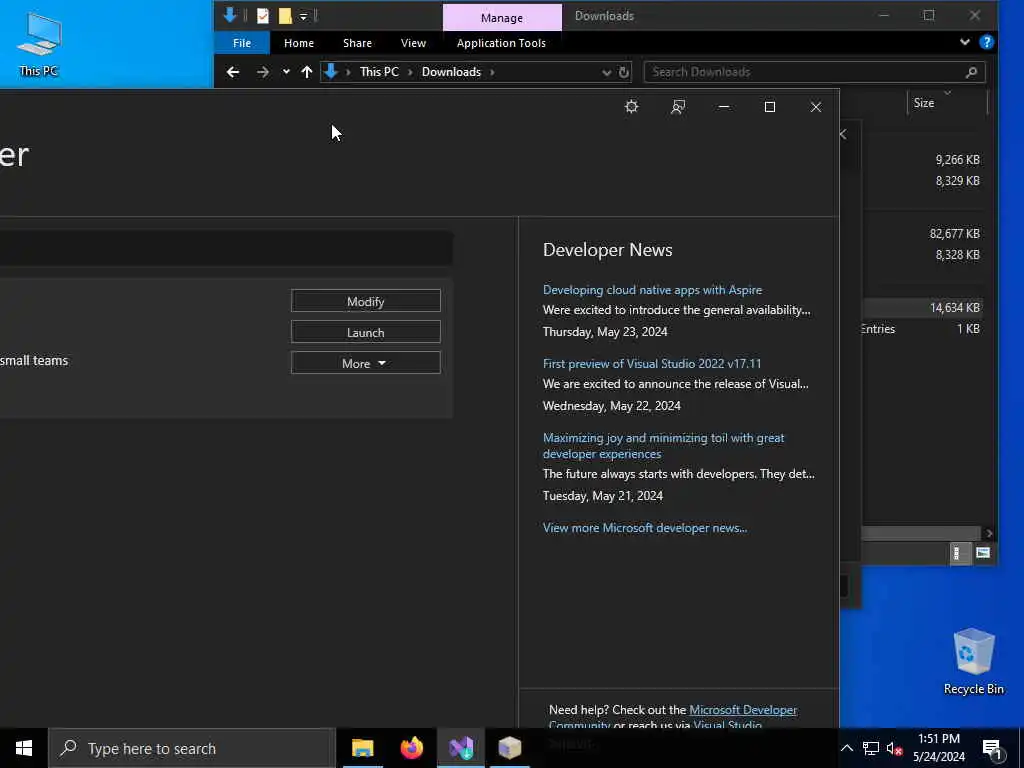Click the network icon in system tray
Viewport: 1024px width, 768px height.
click(871, 748)
